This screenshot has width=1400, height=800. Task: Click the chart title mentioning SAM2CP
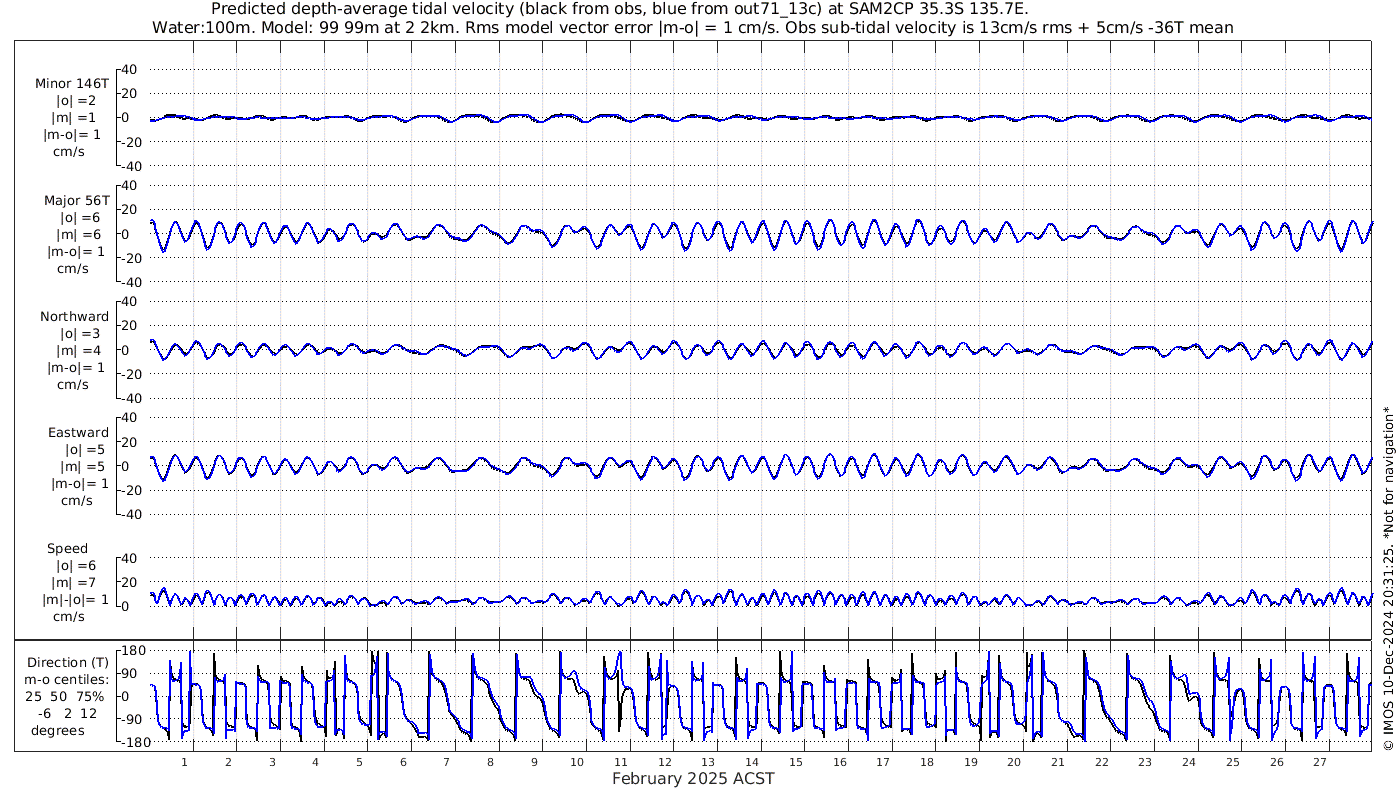(x=620, y=9)
